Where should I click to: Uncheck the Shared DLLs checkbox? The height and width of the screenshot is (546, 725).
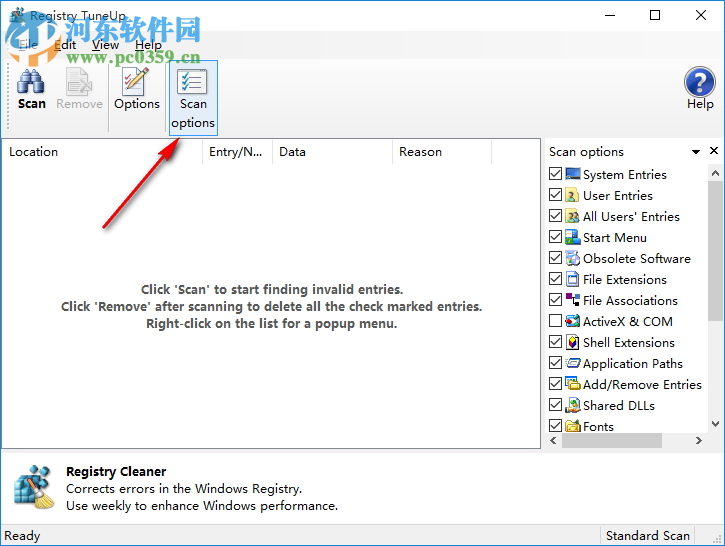555,405
